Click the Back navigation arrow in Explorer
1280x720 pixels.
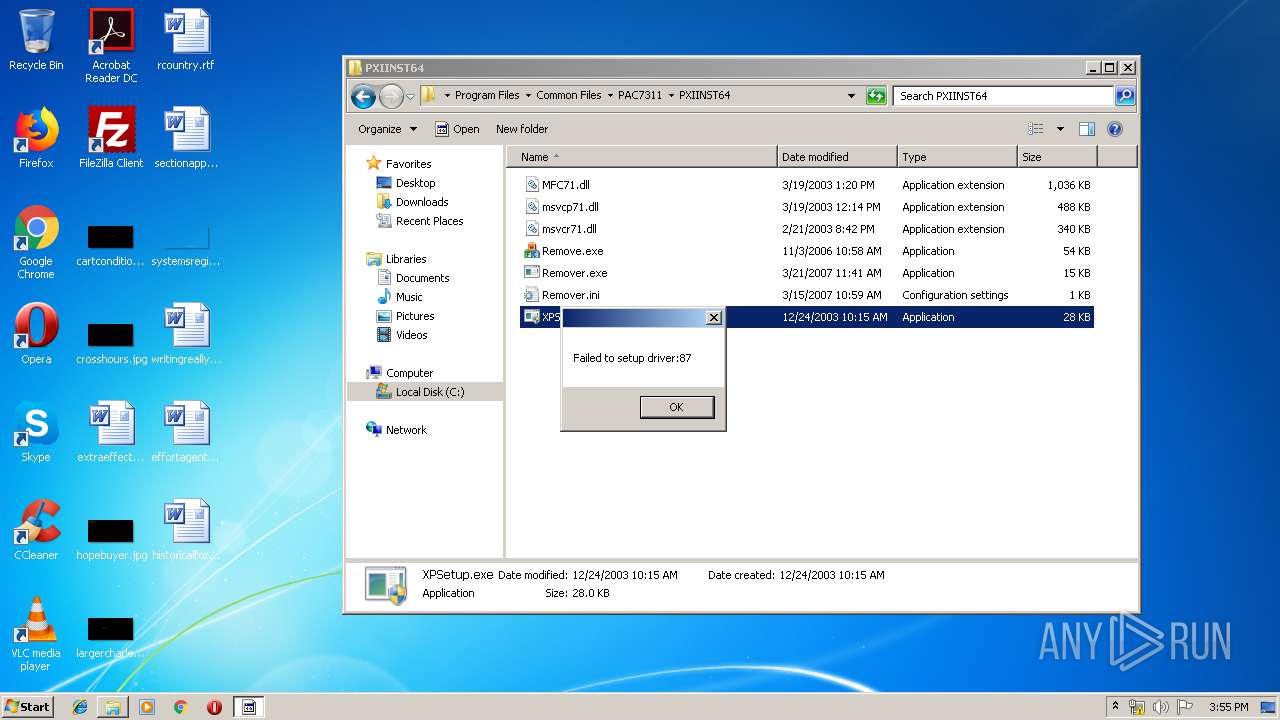[x=364, y=96]
